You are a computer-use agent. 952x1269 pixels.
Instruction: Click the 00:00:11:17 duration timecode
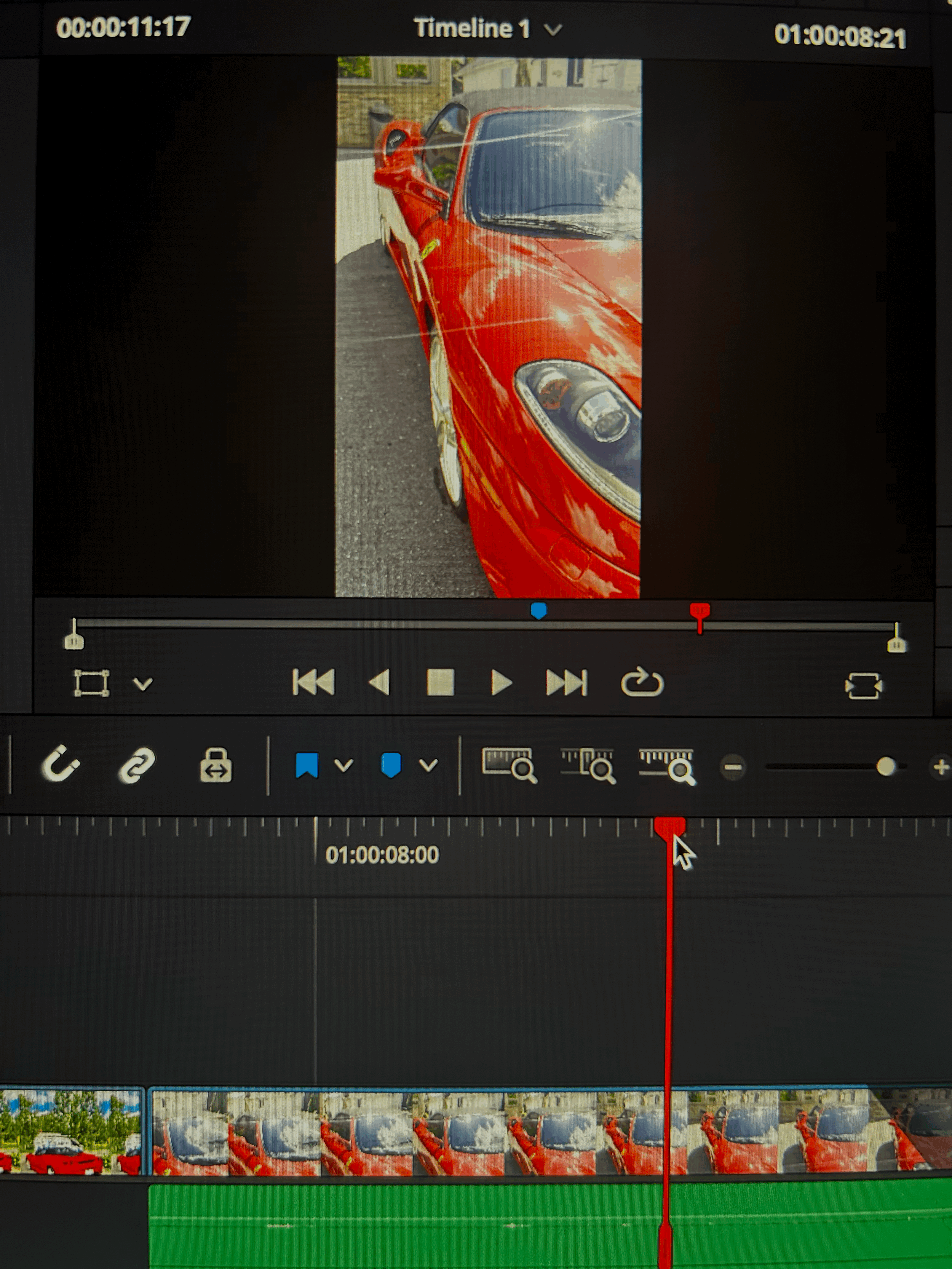pos(123,27)
